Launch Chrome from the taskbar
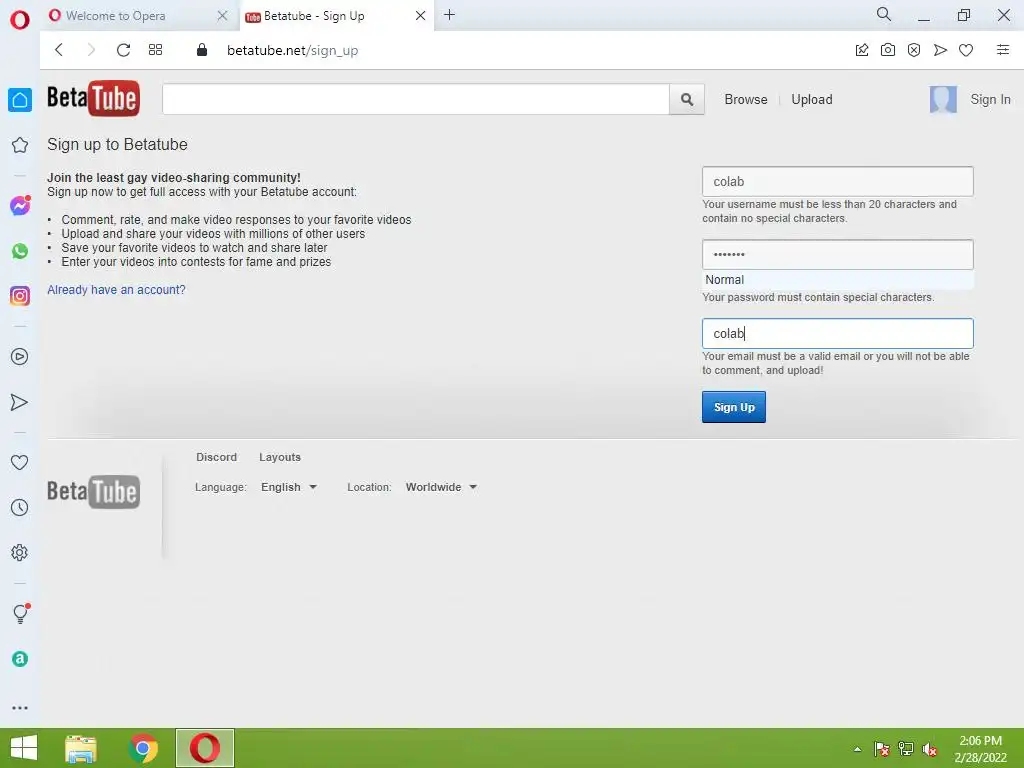 (x=144, y=748)
